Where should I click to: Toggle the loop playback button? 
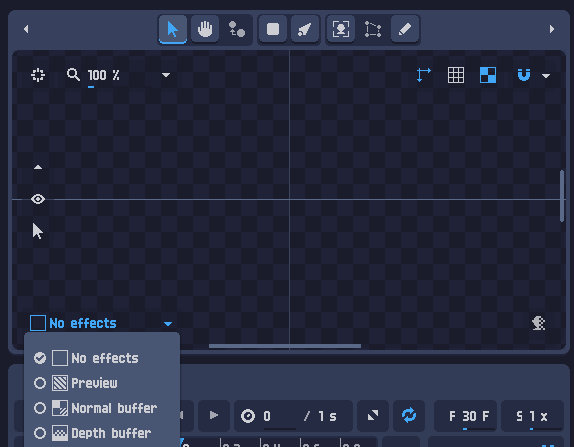point(409,416)
